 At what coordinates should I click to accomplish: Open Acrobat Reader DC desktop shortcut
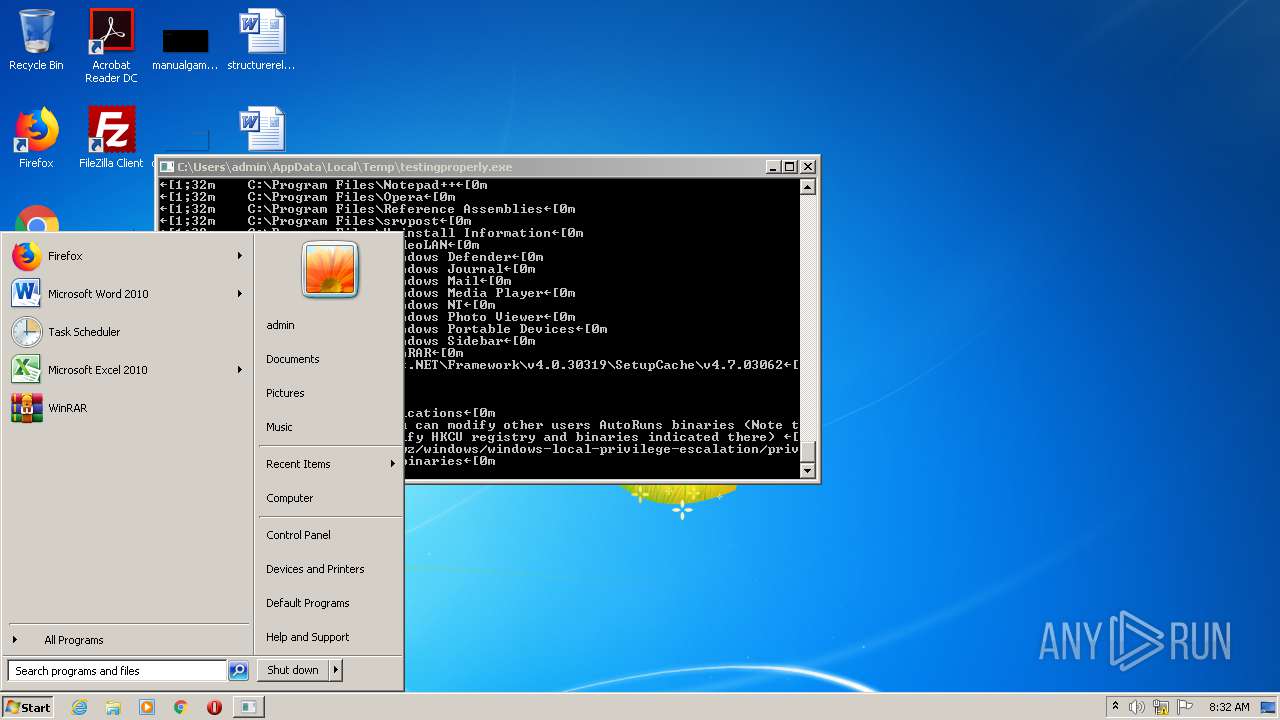tap(111, 46)
